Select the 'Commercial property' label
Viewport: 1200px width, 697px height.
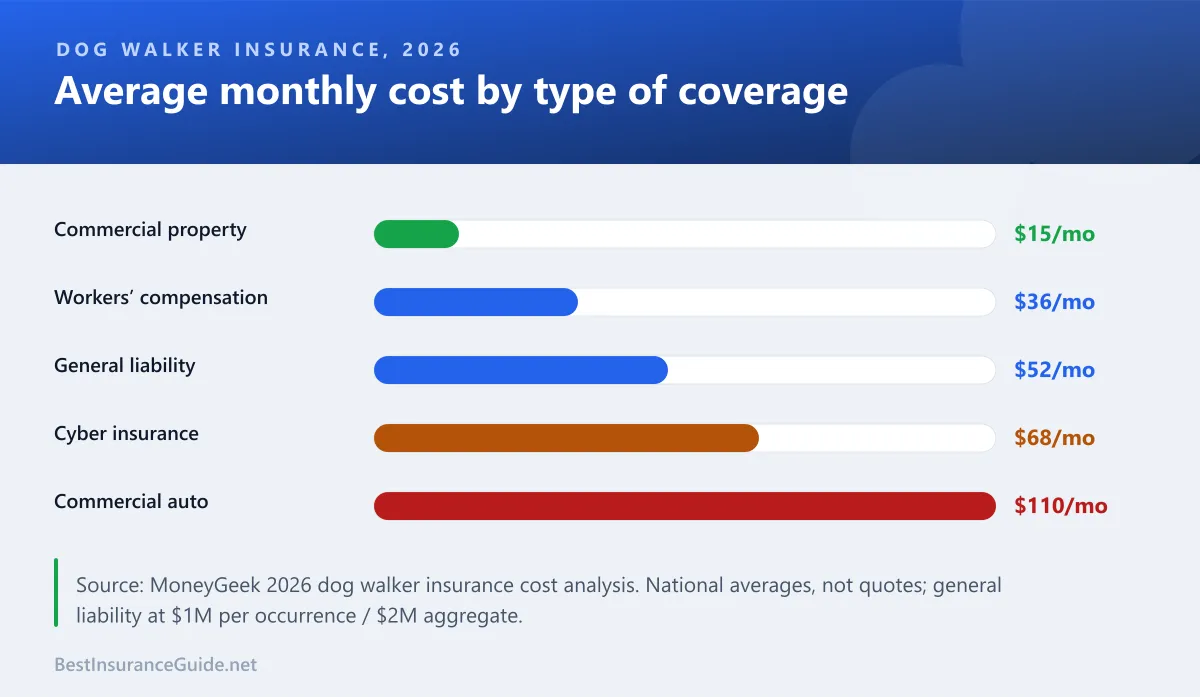tap(150, 230)
